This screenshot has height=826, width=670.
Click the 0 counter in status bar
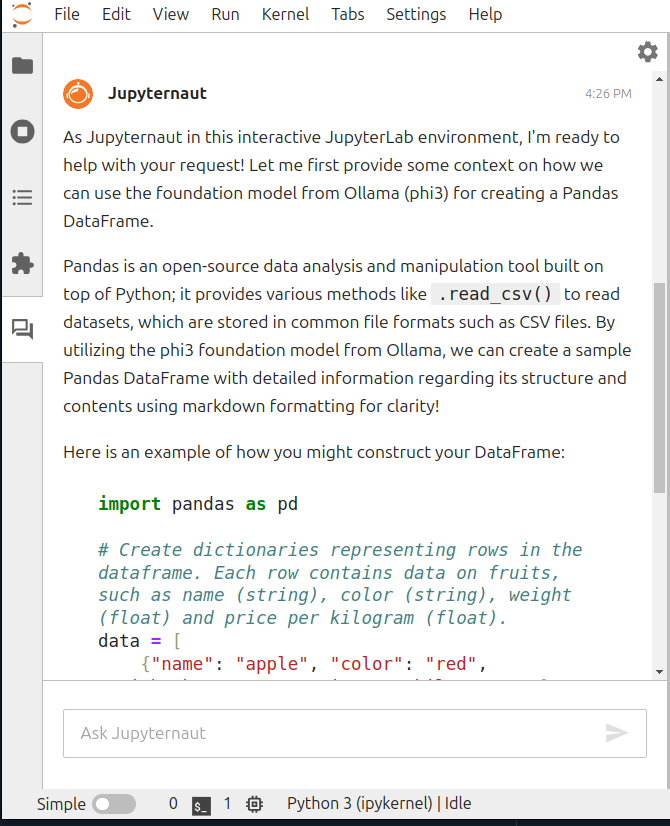pyautogui.click(x=173, y=803)
